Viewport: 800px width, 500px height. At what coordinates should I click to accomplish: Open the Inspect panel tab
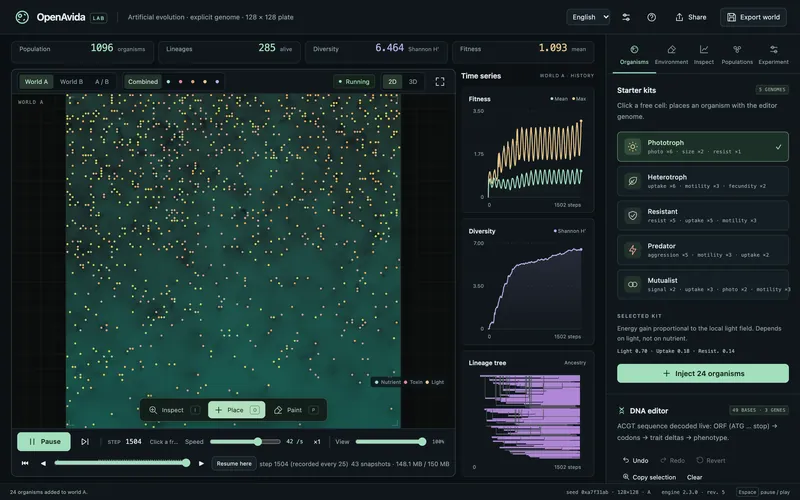click(704, 55)
